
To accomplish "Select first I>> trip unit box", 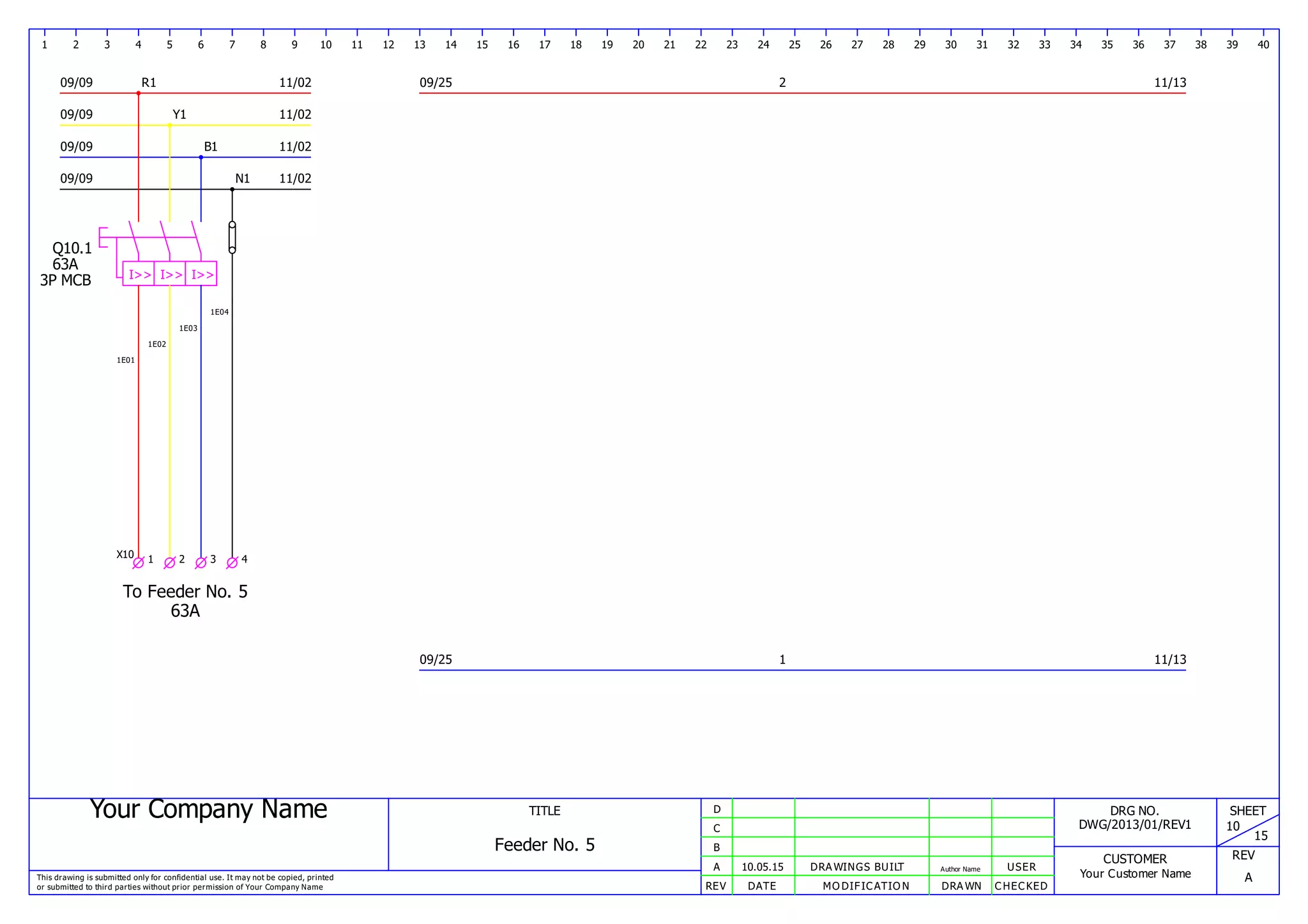I will (x=139, y=274).
